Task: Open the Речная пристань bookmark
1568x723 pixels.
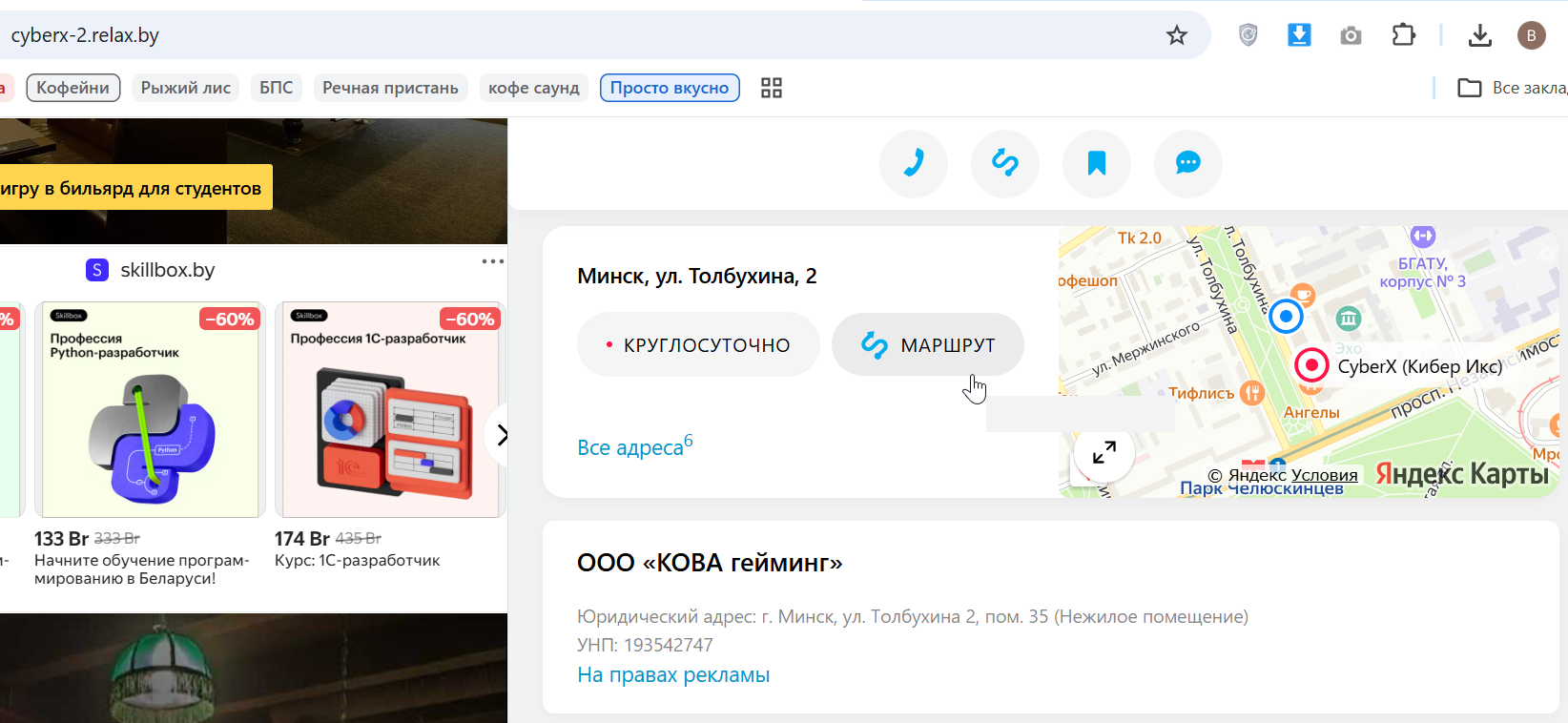Action: click(390, 88)
